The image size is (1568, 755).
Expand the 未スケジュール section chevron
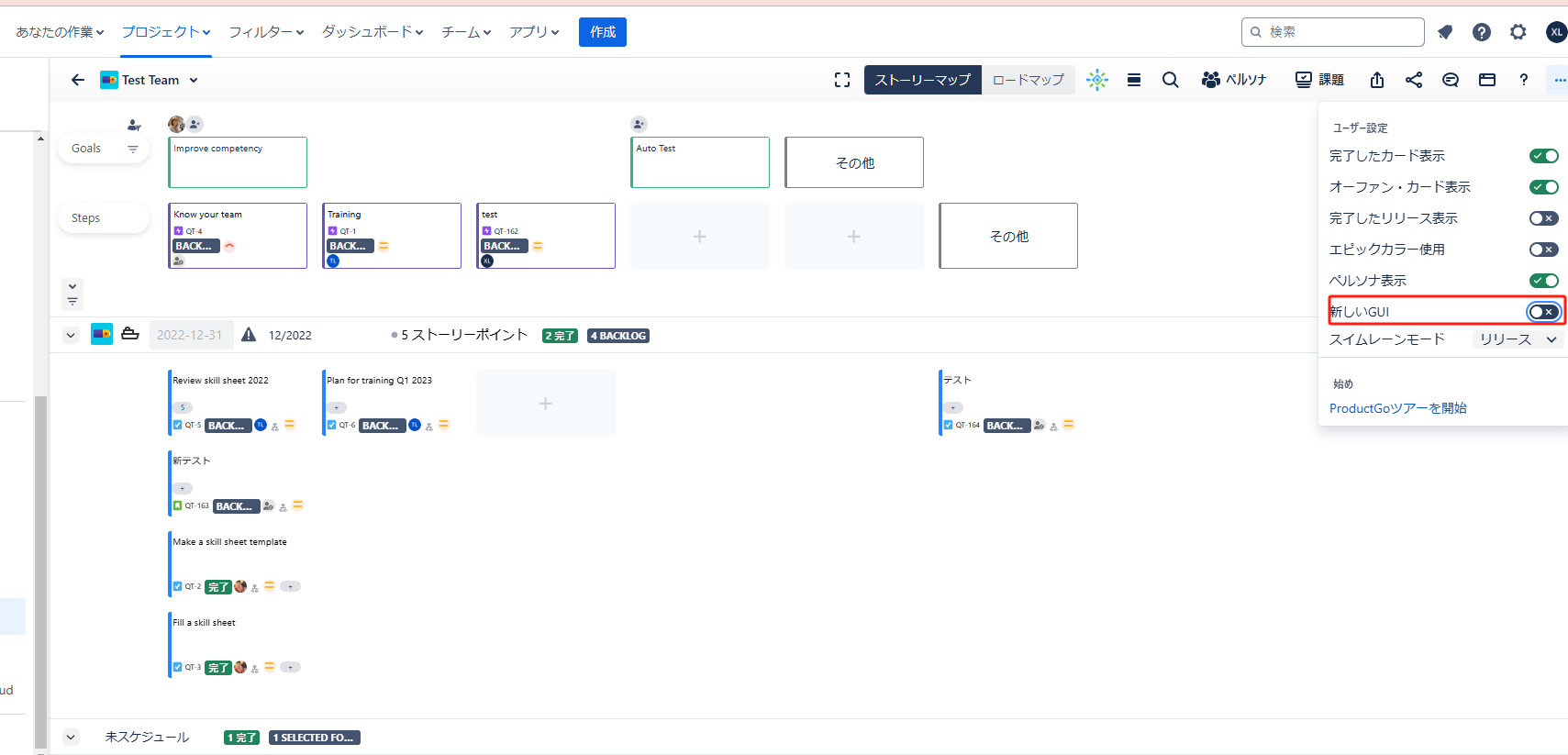[x=71, y=737]
